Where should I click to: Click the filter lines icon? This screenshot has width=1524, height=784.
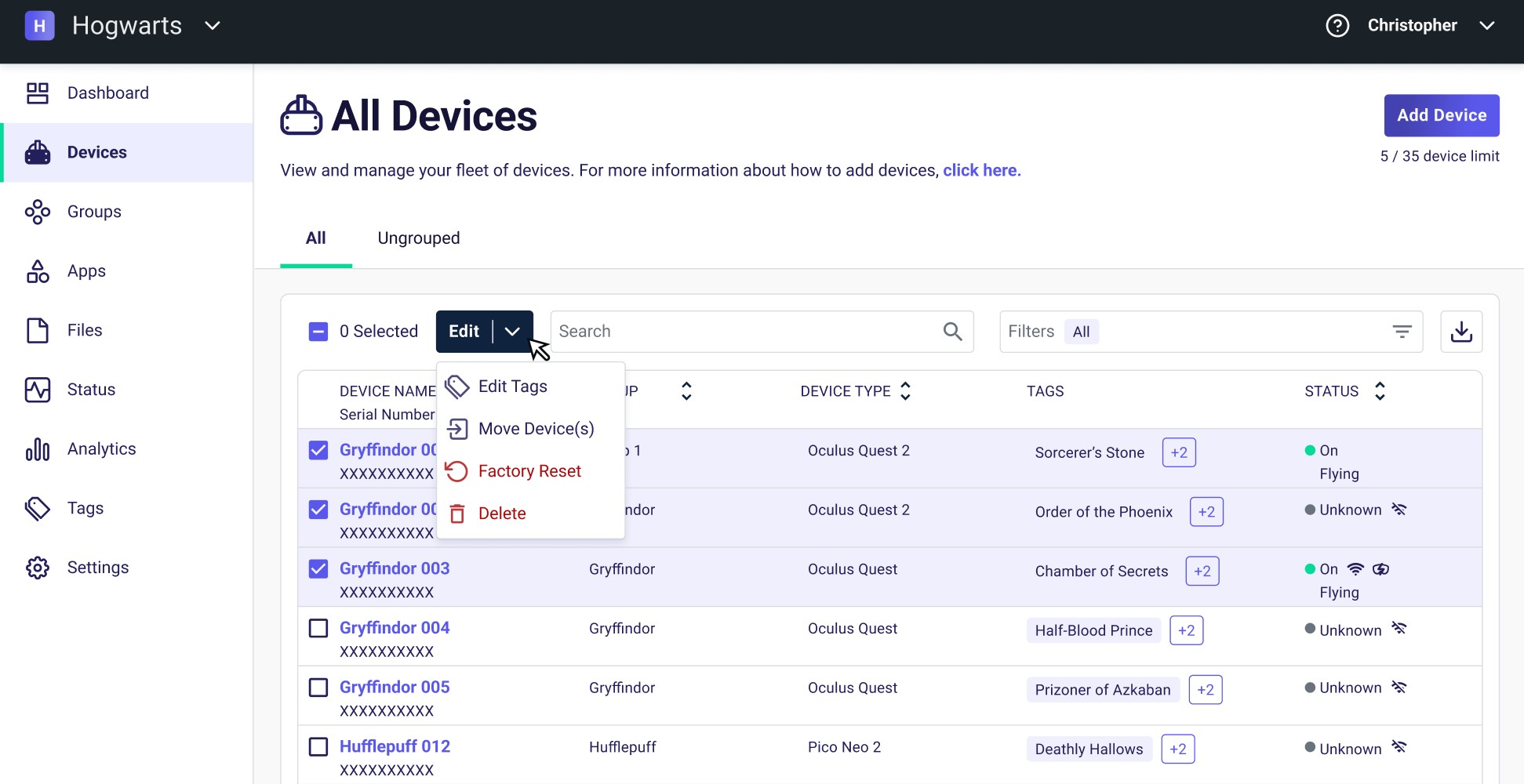1402,332
